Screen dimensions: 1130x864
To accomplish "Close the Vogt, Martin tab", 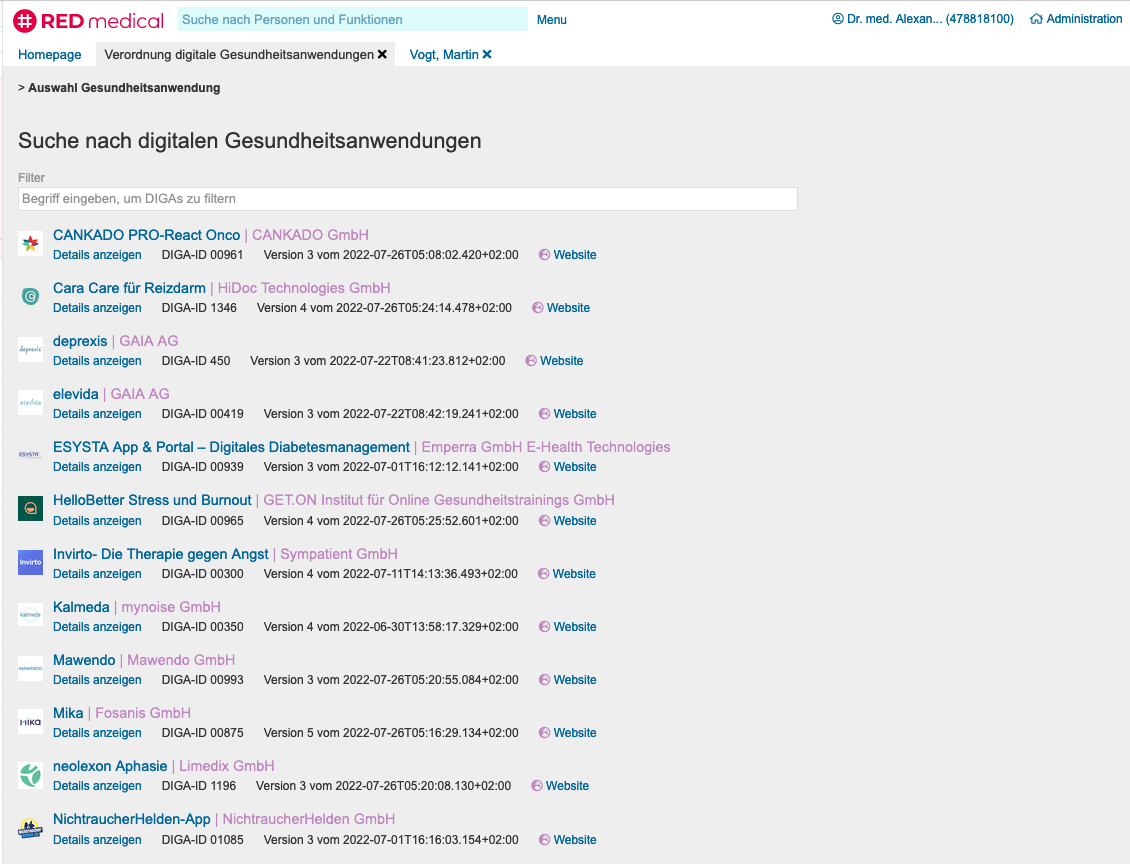I will click(x=487, y=55).
